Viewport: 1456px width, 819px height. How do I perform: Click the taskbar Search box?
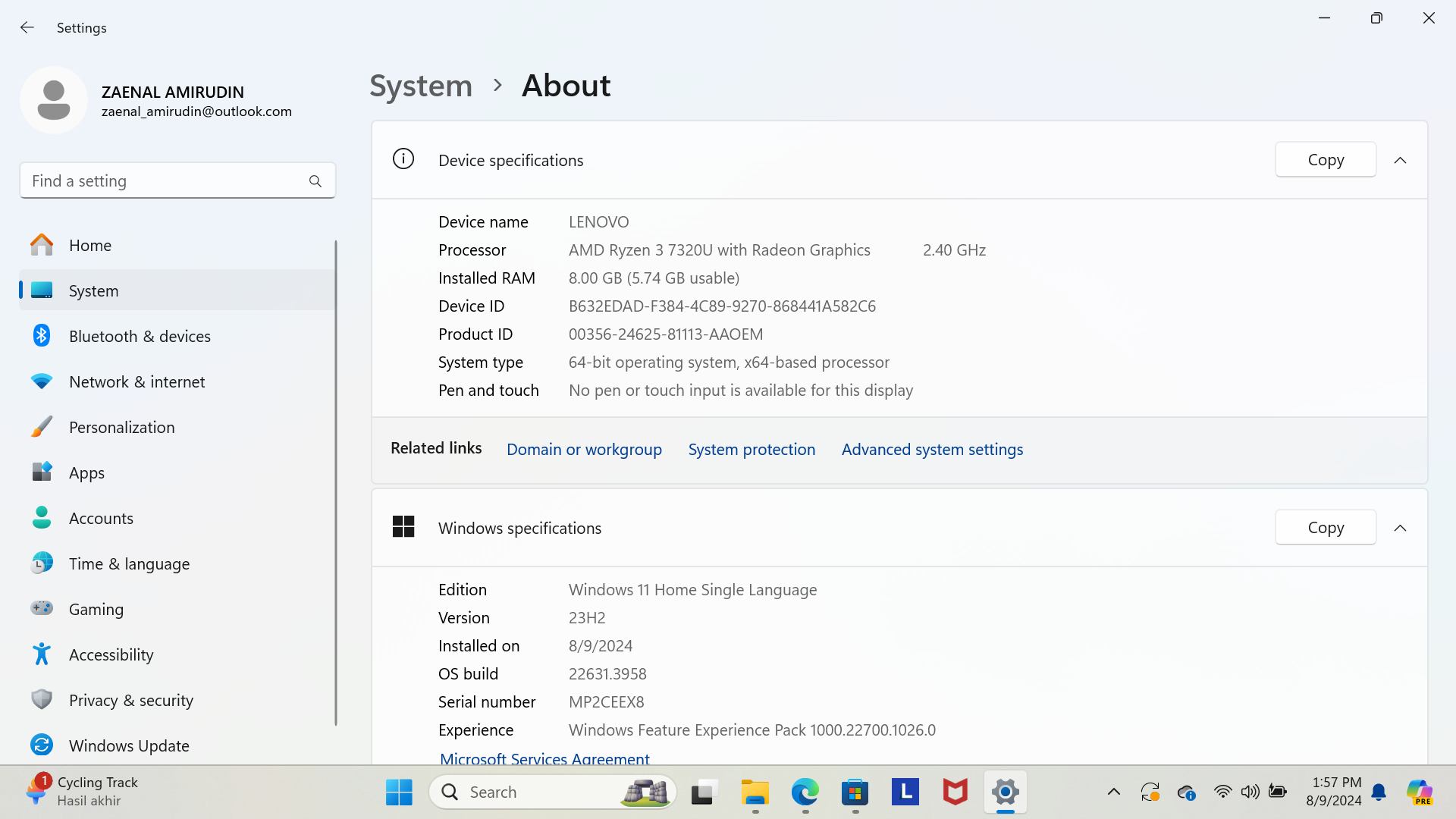(x=553, y=792)
